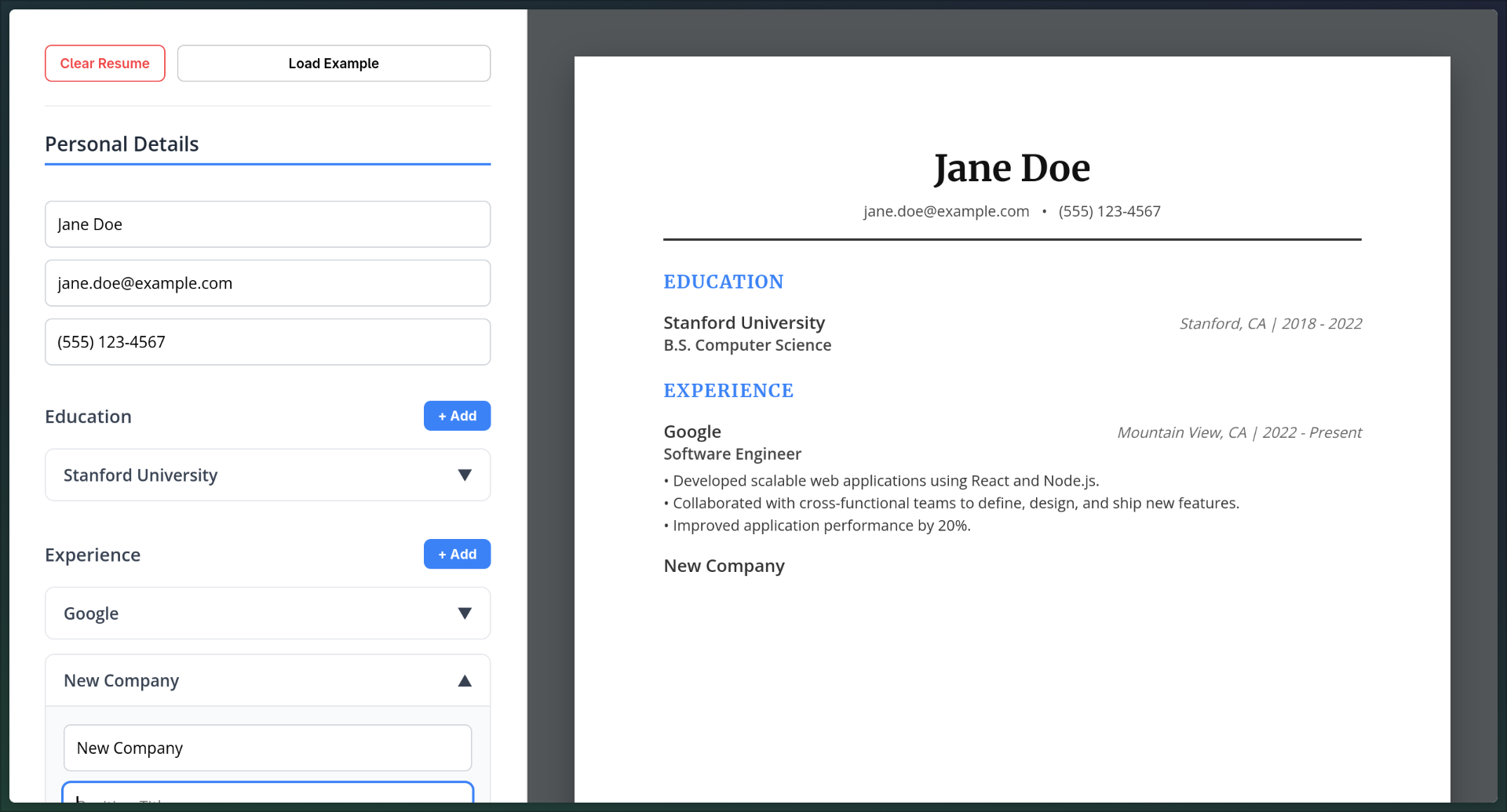
Task: Add a new Experience entry
Action: (x=457, y=554)
